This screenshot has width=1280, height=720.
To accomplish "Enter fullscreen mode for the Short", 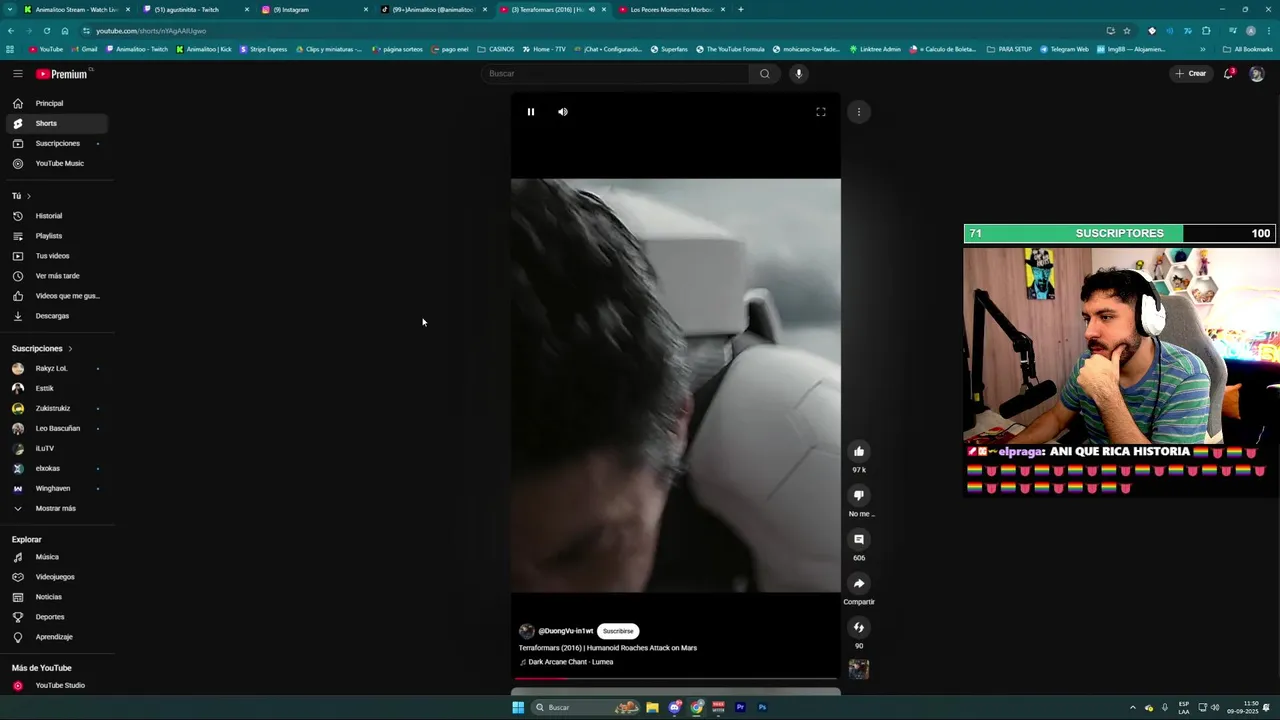I will tap(821, 112).
